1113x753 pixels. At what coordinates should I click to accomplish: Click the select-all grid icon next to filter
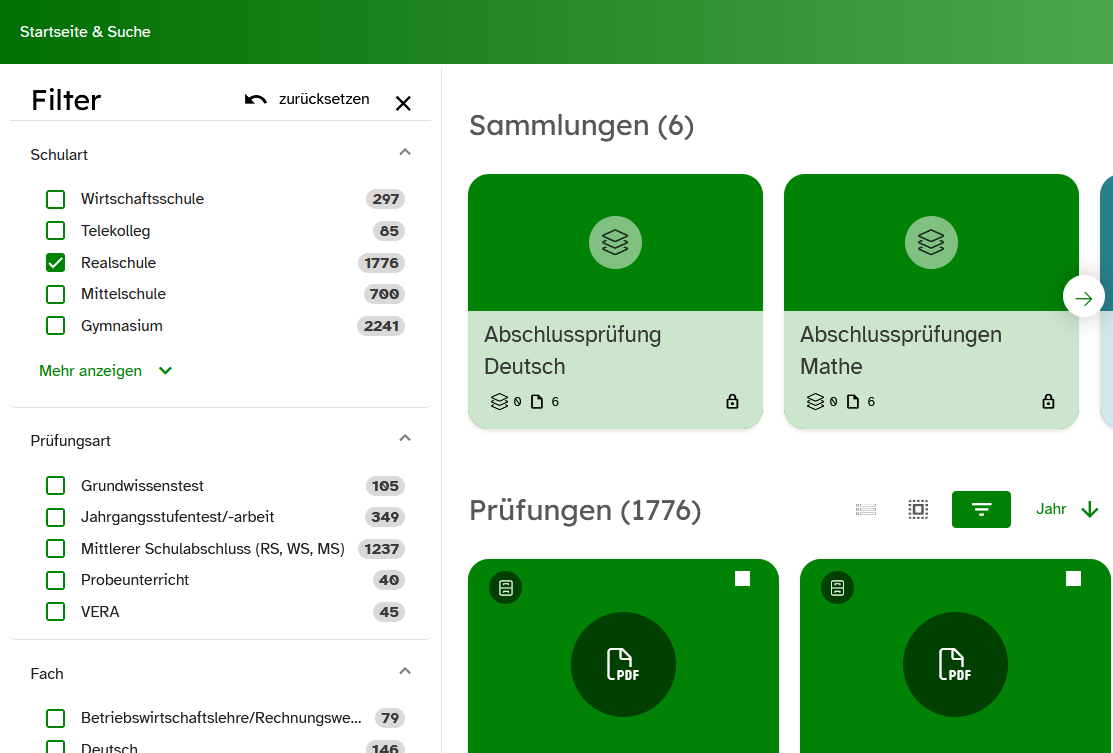point(918,510)
